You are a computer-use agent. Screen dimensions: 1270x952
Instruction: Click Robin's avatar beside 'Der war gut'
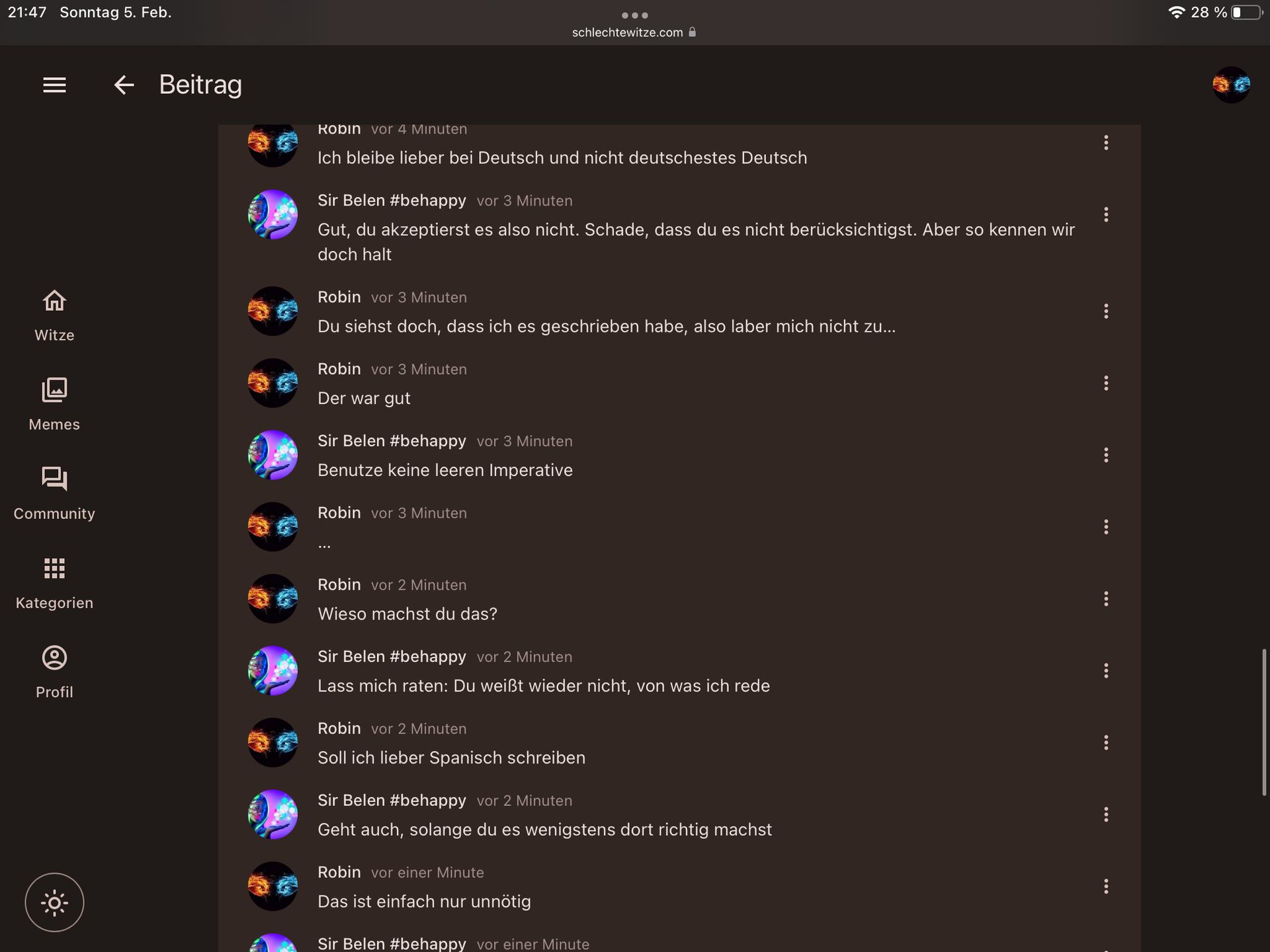pyautogui.click(x=273, y=383)
